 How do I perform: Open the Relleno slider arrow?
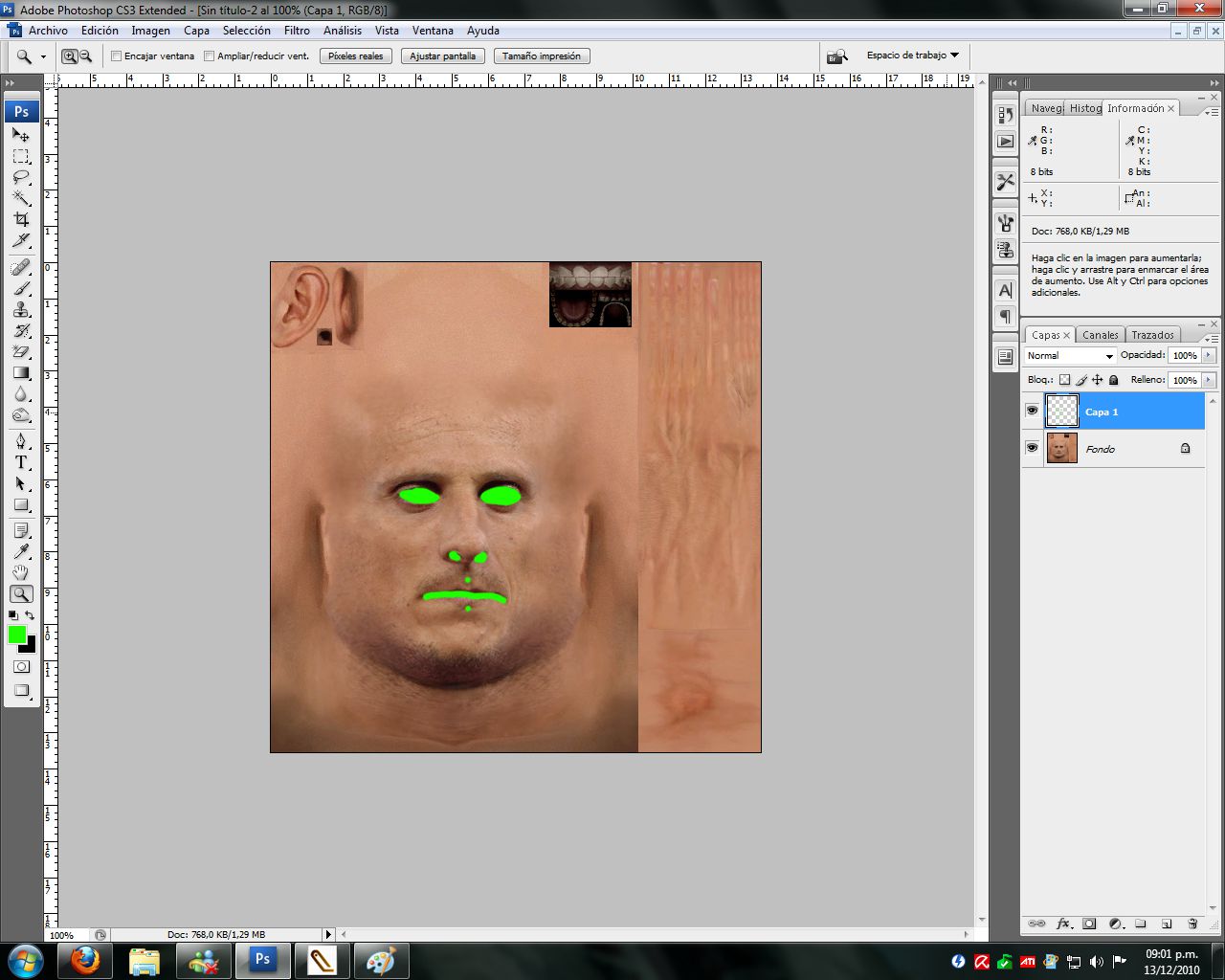click(1209, 380)
